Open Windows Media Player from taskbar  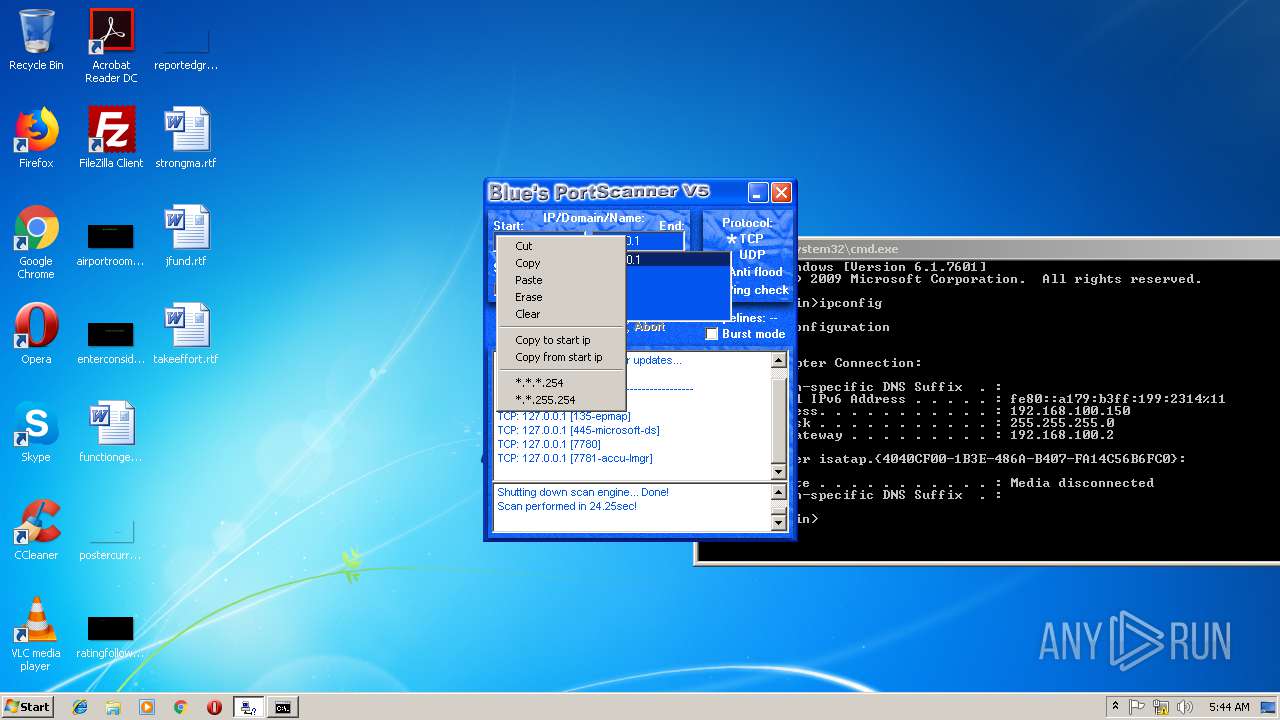coord(147,707)
